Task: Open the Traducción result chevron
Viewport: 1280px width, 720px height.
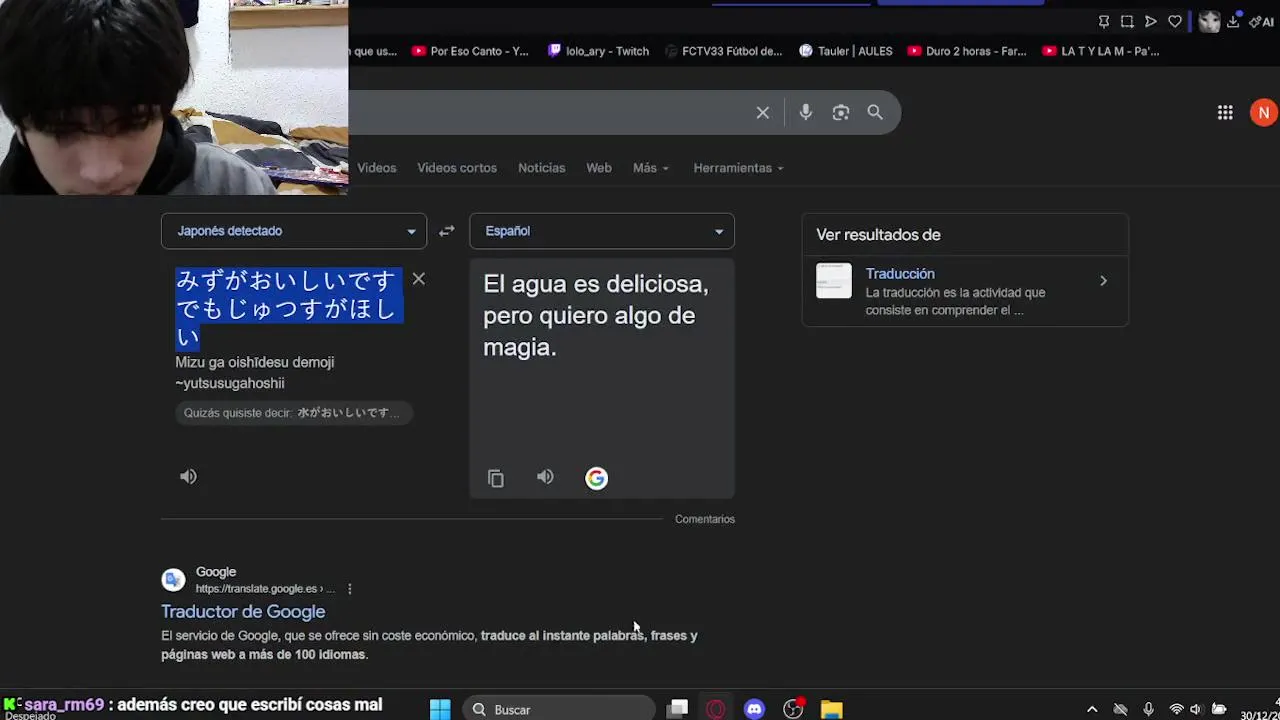Action: pyautogui.click(x=1103, y=281)
